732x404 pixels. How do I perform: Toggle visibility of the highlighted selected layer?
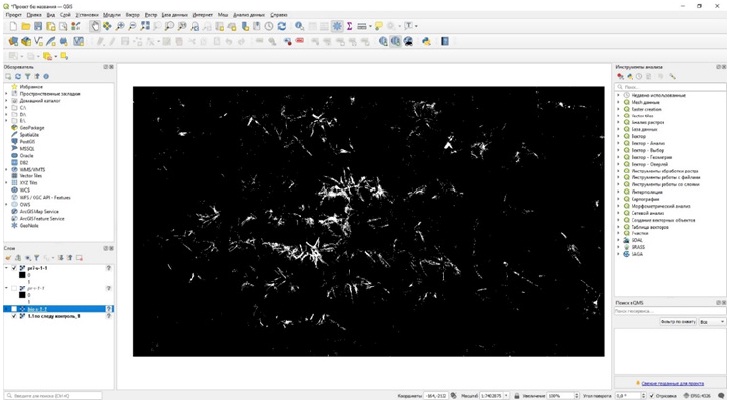click(x=14, y=309)
